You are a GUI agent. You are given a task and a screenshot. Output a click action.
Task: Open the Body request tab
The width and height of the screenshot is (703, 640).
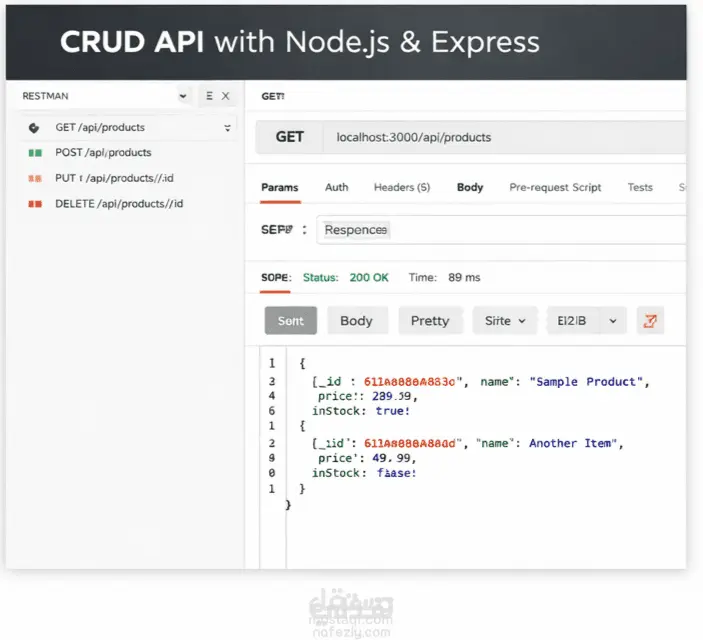[470, 187]
